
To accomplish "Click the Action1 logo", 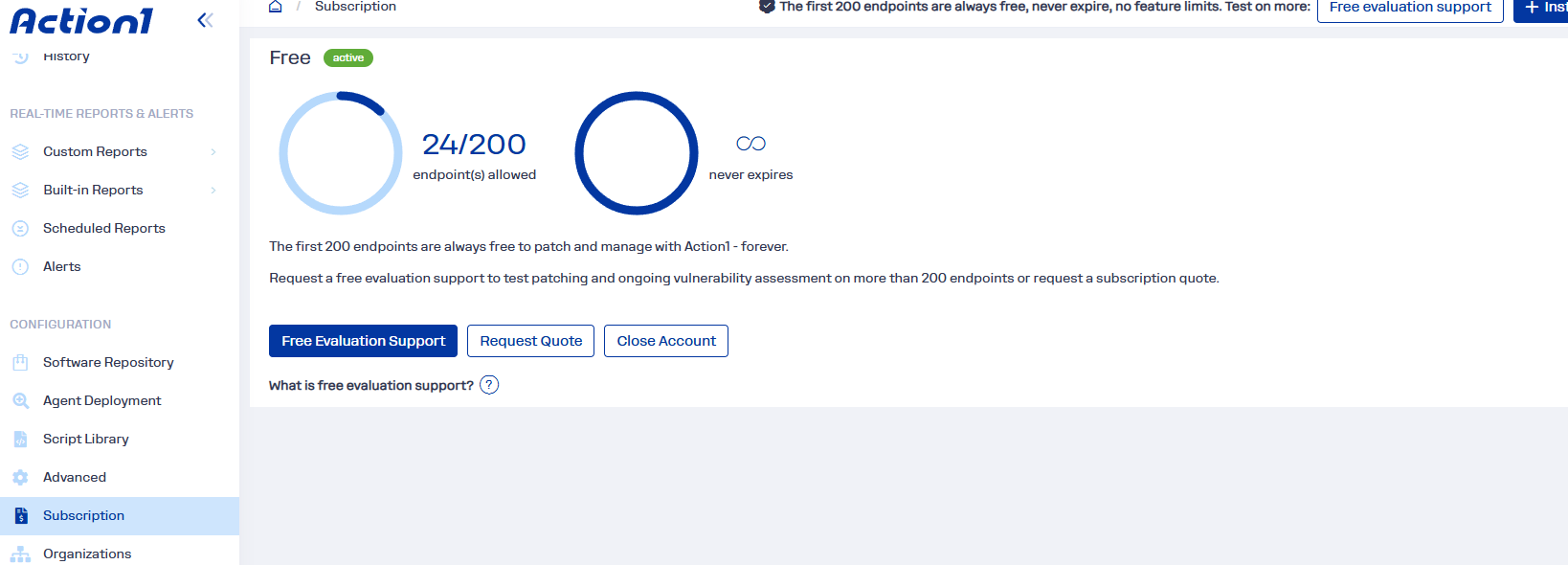I will (81, 21).
